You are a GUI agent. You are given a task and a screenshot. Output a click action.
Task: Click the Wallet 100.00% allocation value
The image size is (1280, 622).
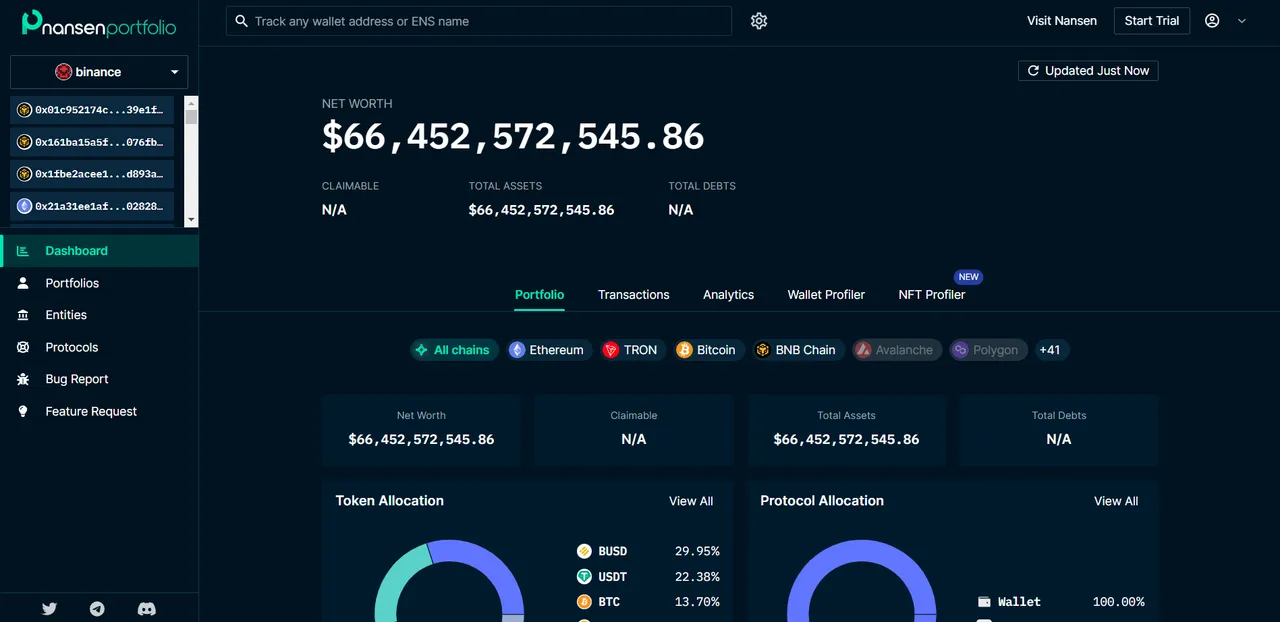click(x=1119, y=602)
